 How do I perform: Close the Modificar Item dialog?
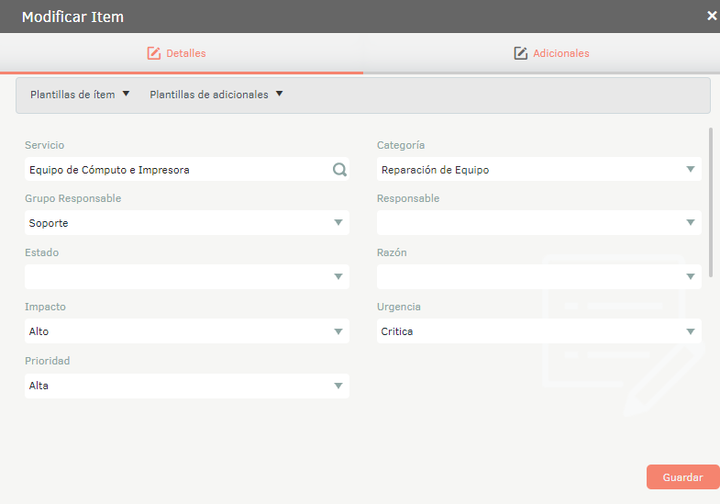[712, 16]
